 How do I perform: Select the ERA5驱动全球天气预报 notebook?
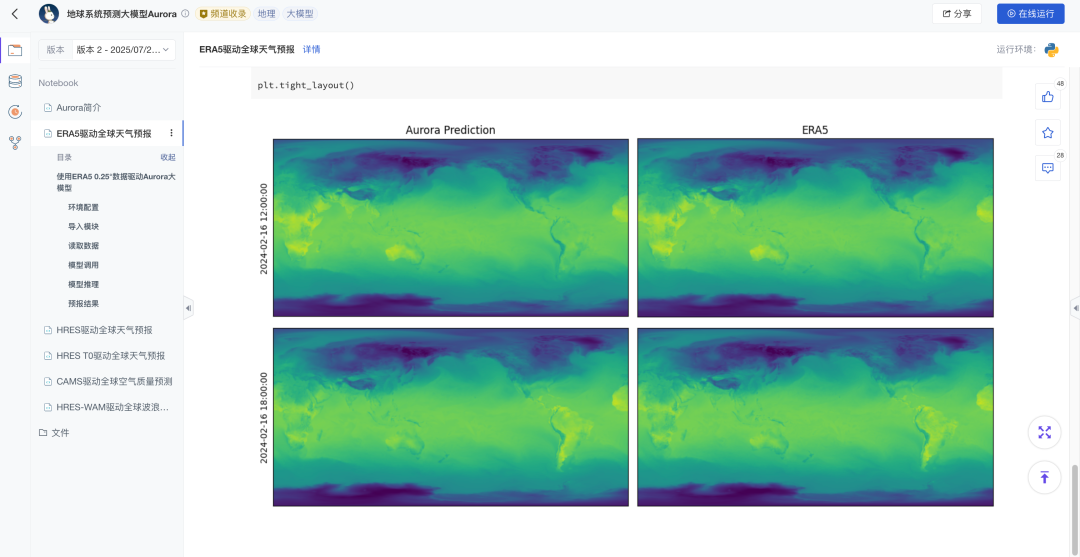(x=103, y=133)
